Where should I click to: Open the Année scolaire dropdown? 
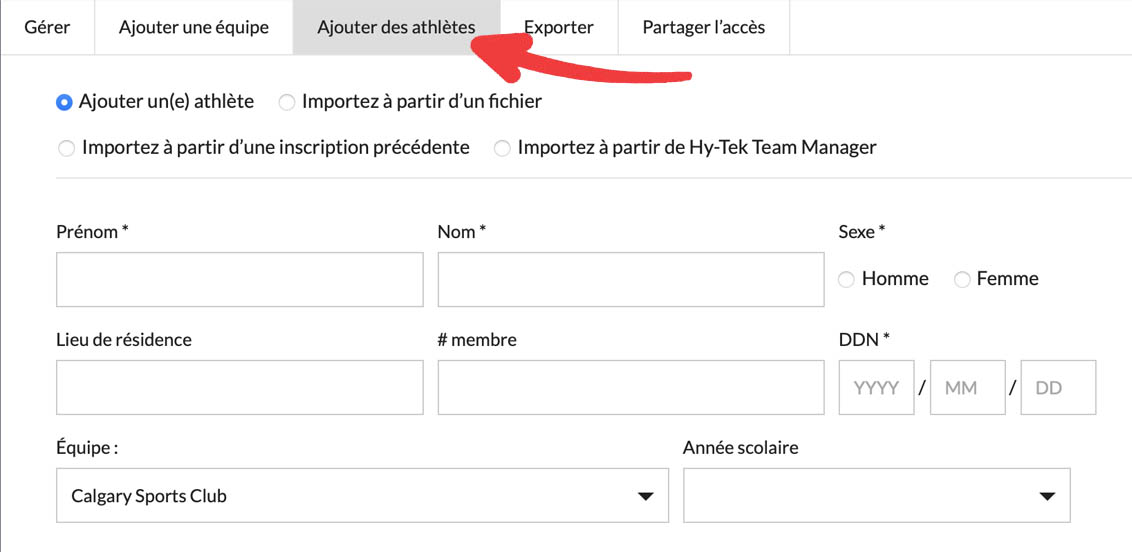click(x=876, y=495)
